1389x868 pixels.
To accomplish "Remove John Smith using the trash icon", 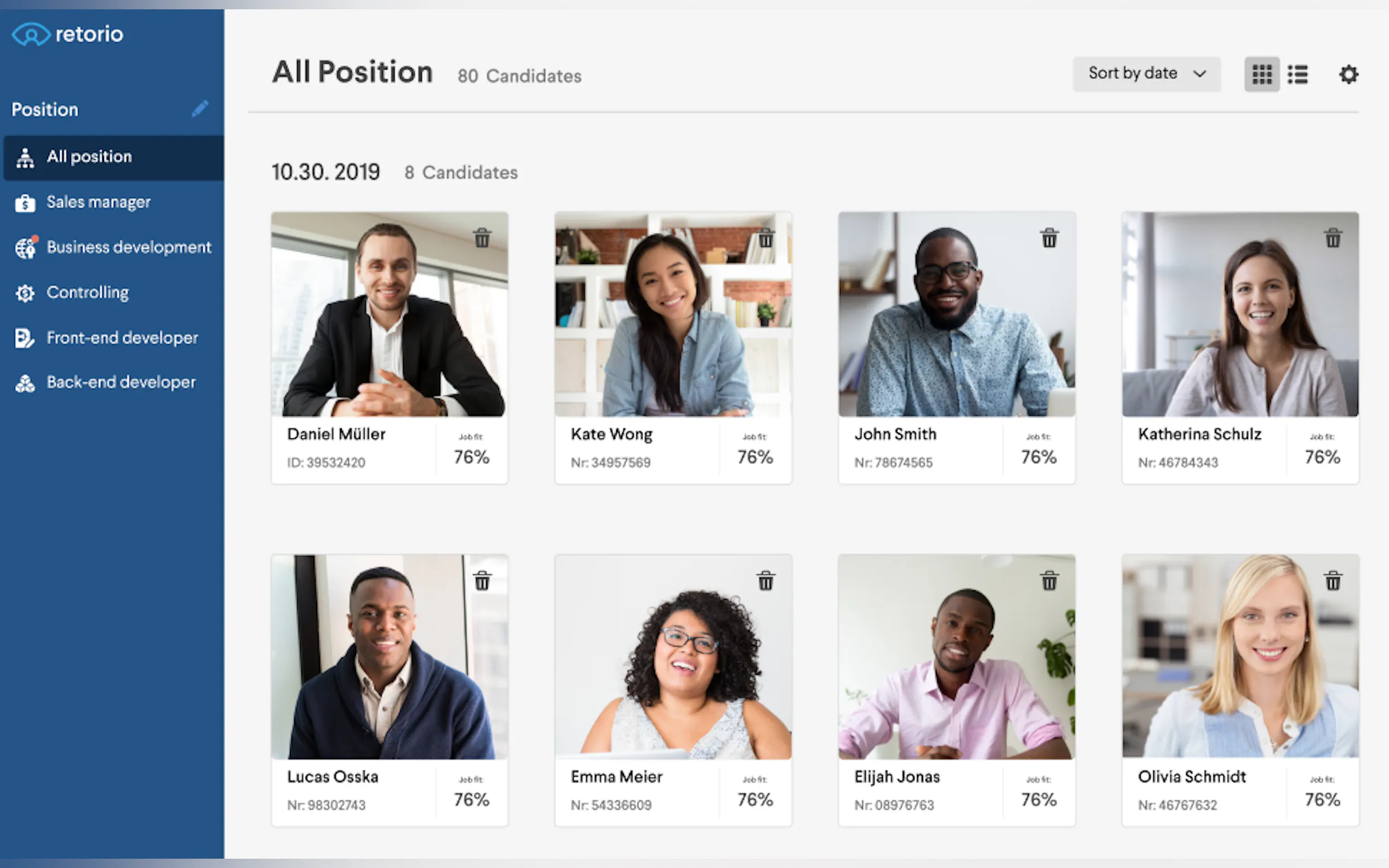I will (x=1049, y=238).
